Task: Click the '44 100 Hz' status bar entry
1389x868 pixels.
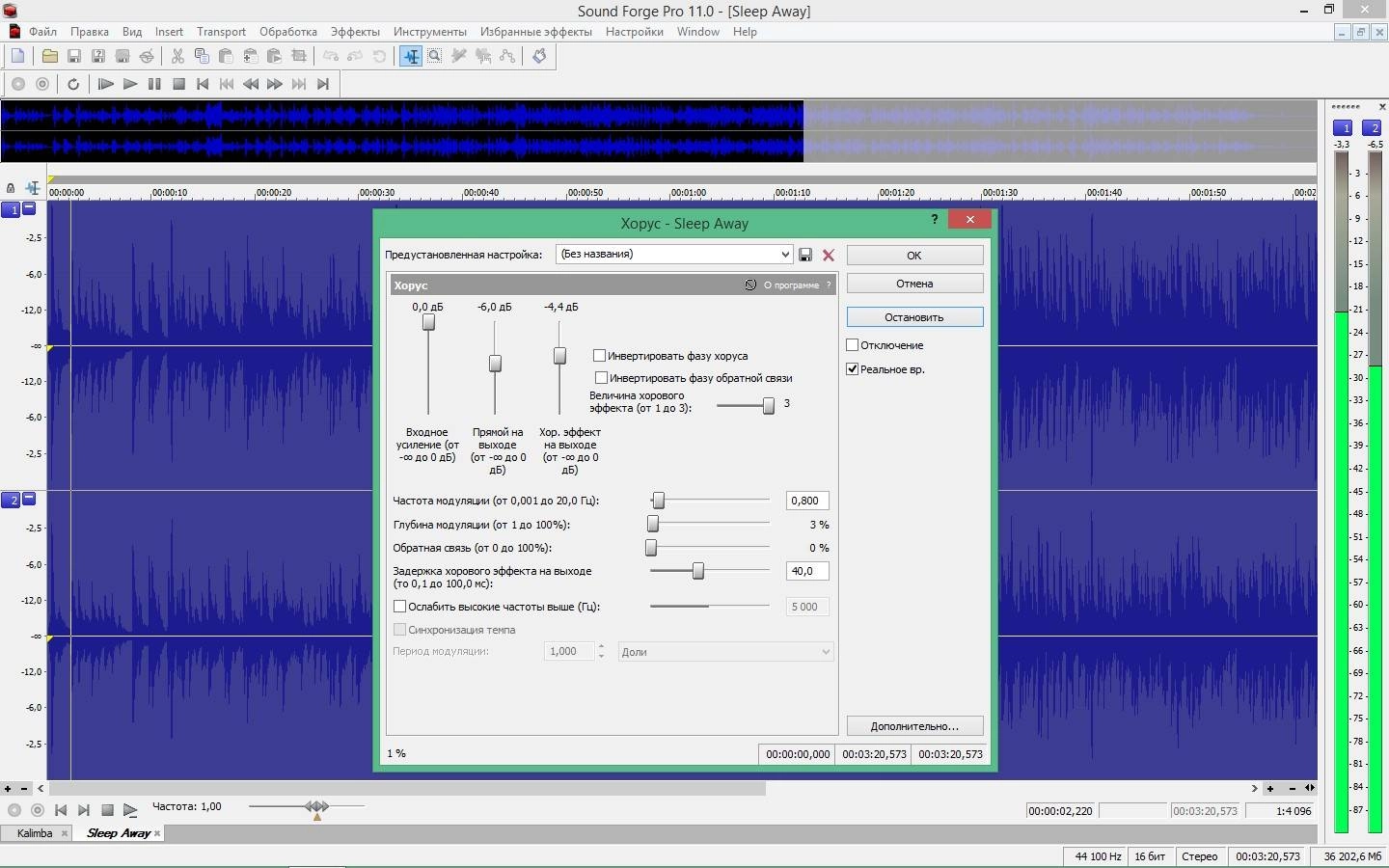Action: 1098,856
